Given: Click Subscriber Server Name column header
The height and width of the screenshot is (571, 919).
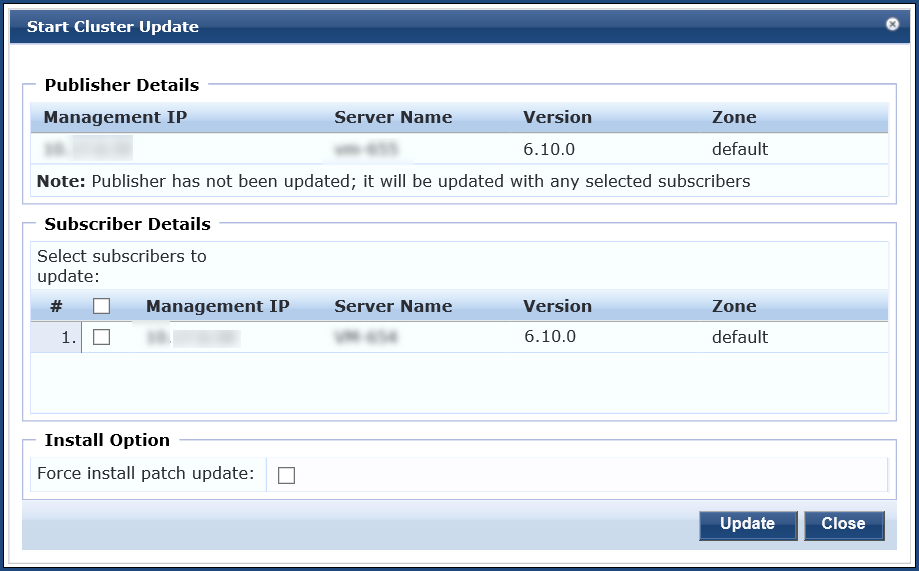Looking at the screenshot, I should [393, 306].
